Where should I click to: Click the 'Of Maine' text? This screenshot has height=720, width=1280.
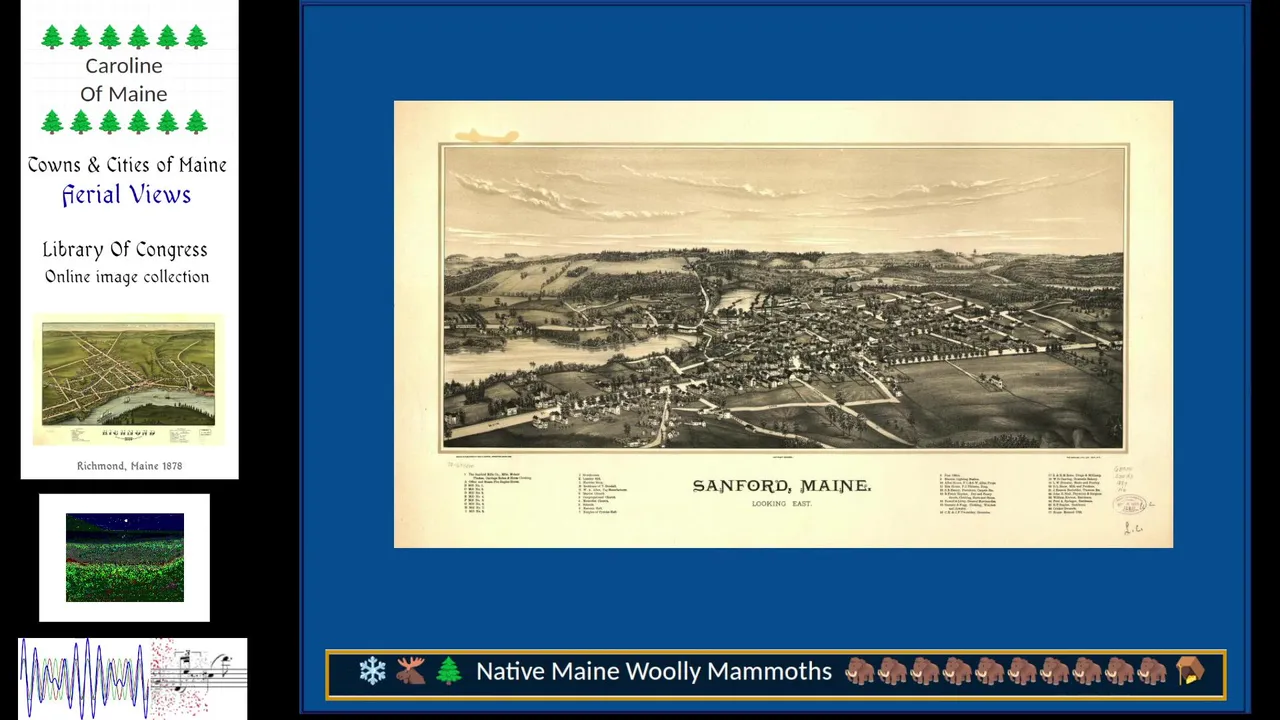(124, 94)
